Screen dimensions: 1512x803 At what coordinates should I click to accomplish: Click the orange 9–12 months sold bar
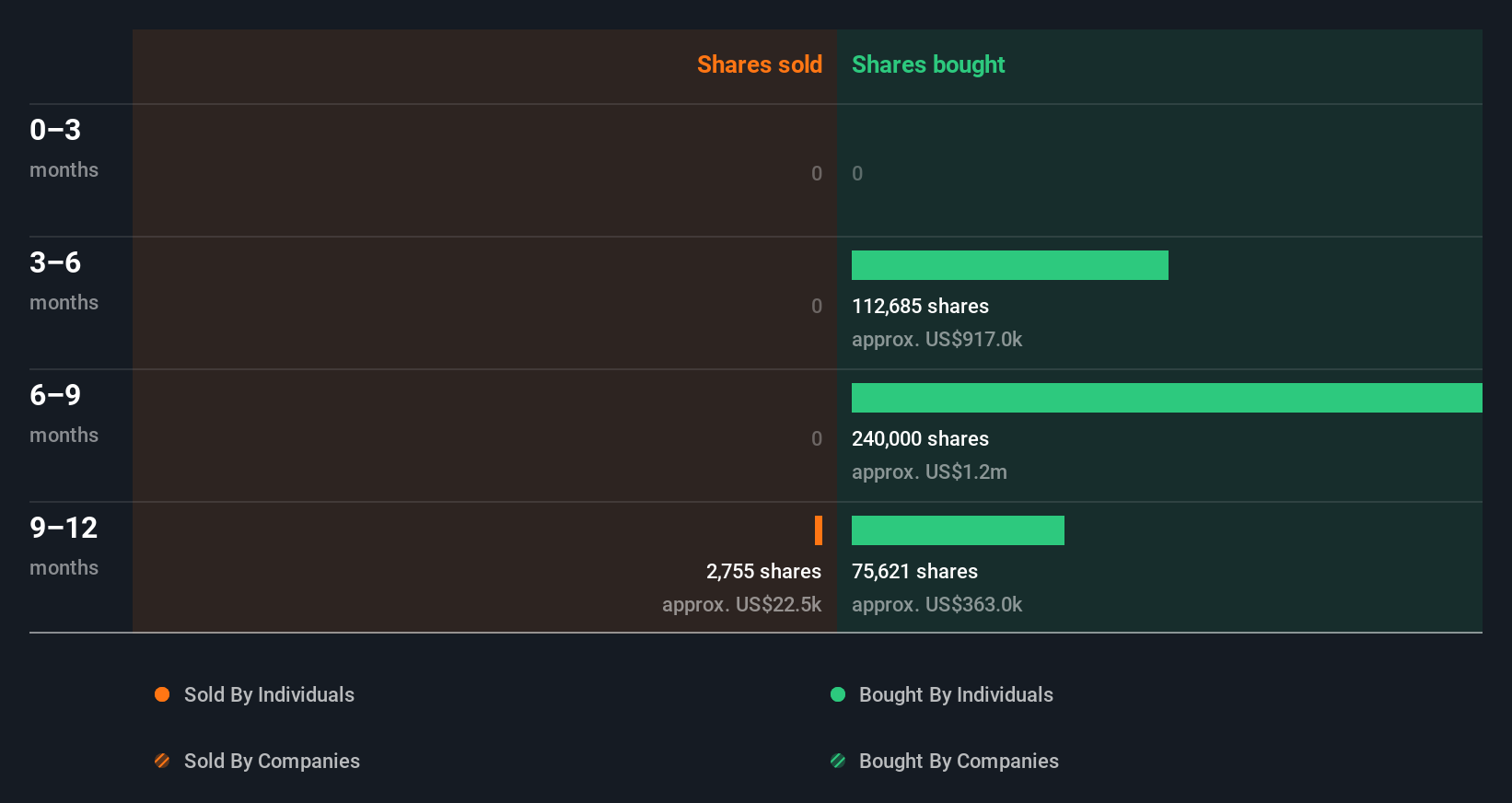coord(819,530)
